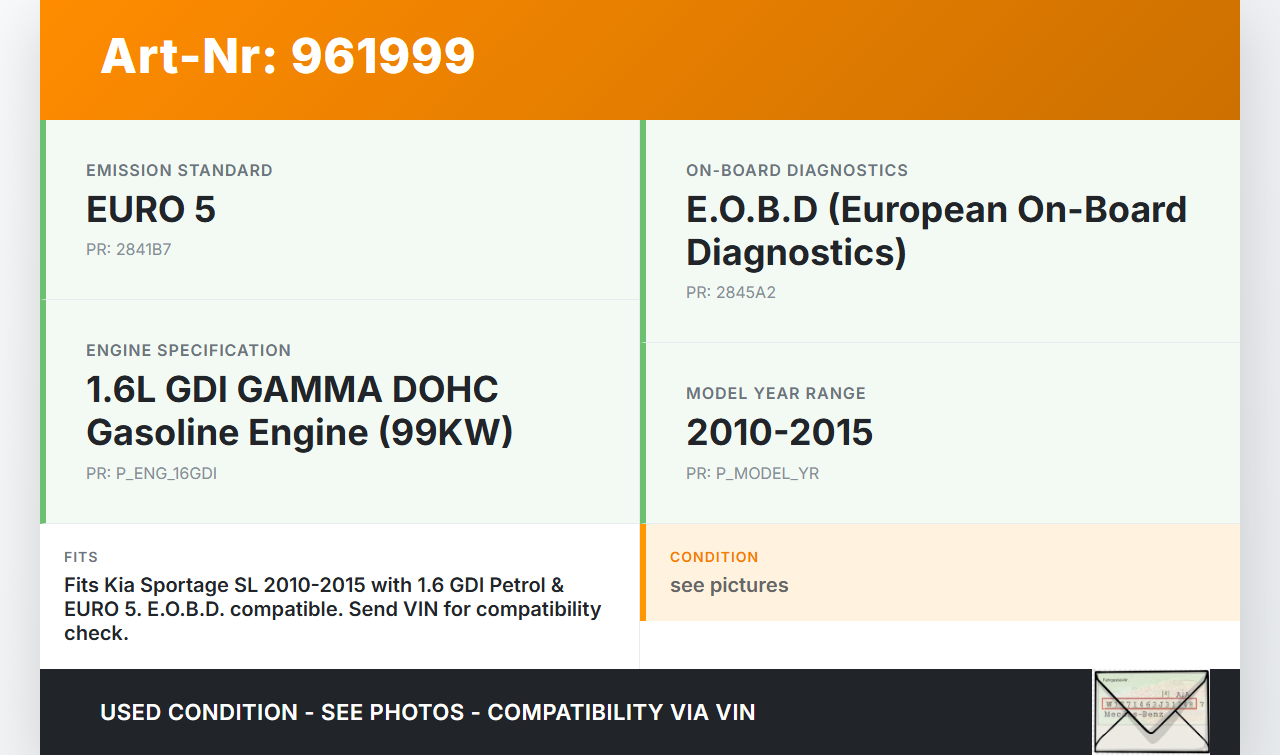Click the used condition footer banner text
Screen dimensions: 1280x755
427,712
